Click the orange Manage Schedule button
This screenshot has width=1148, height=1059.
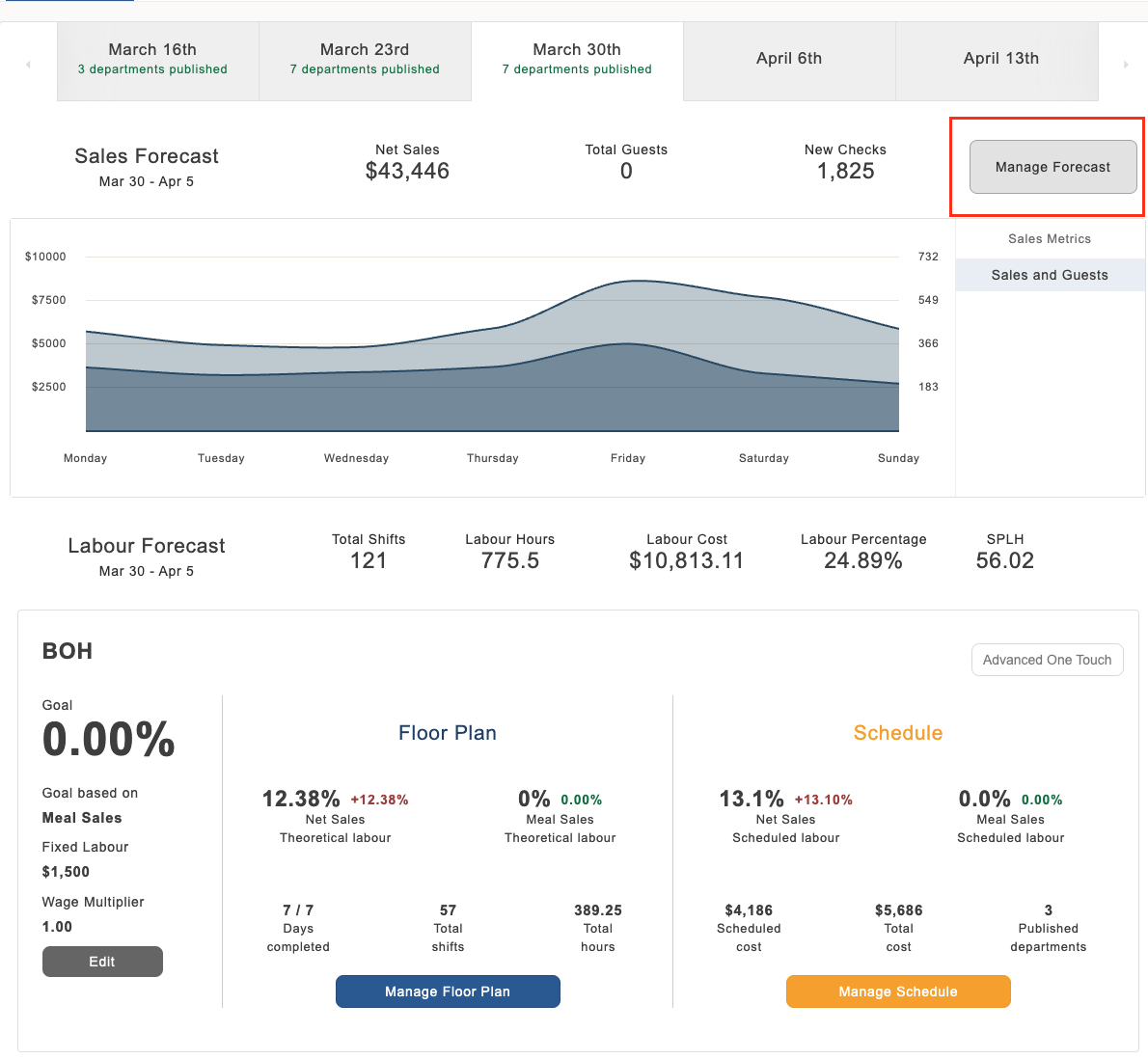click(898, 991)
